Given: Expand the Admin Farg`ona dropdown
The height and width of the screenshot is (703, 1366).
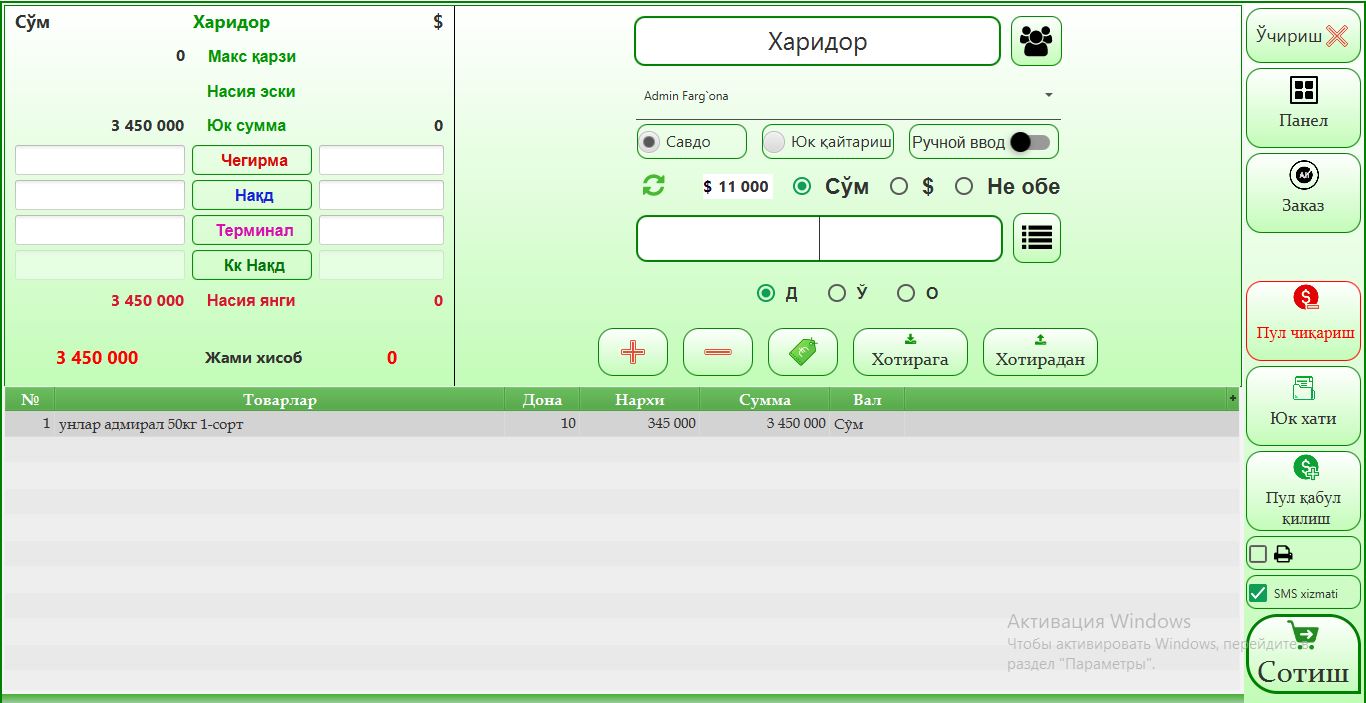Looking at the screenshot, I should [x=1048, y=96].
